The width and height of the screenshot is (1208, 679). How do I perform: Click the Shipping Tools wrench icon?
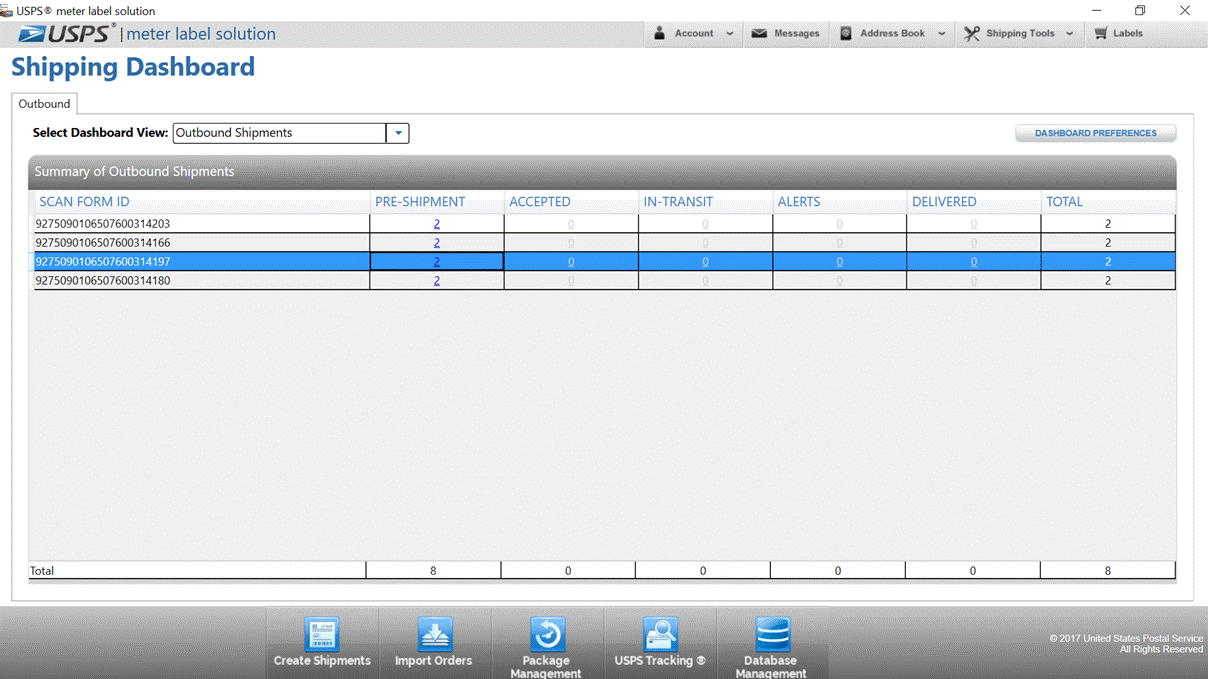971,33
